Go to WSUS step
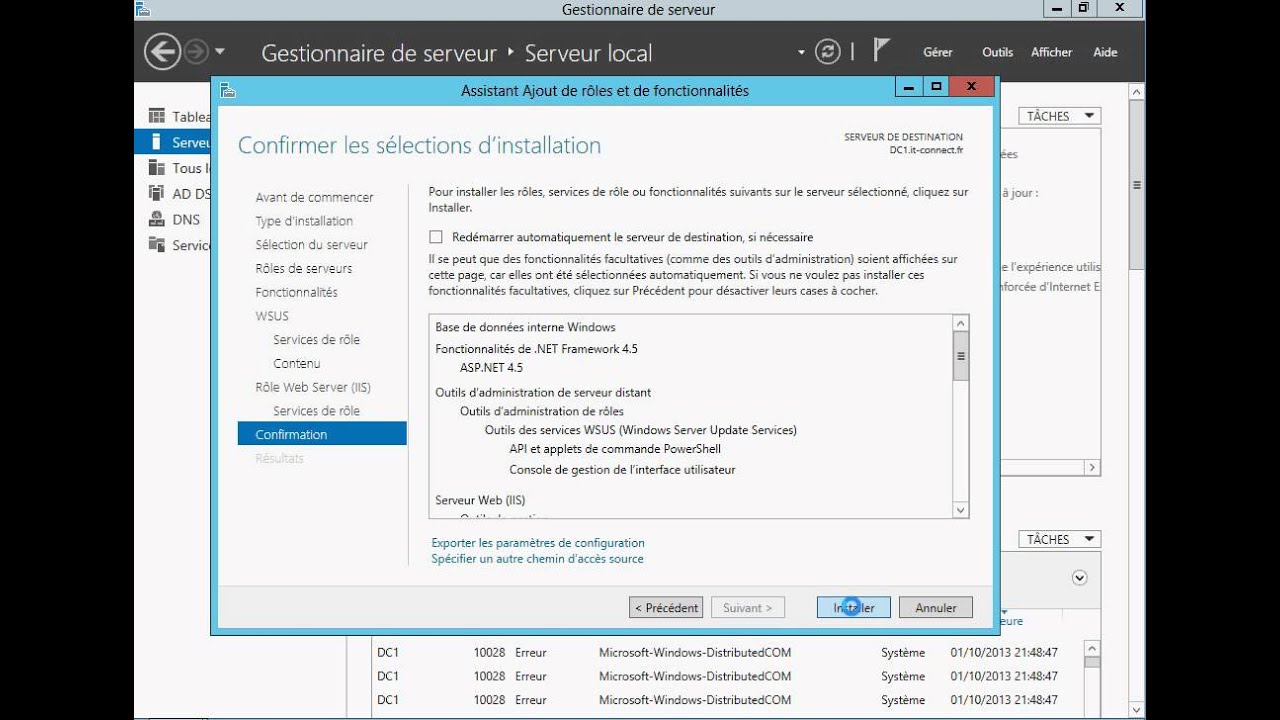 click(272, 316)
